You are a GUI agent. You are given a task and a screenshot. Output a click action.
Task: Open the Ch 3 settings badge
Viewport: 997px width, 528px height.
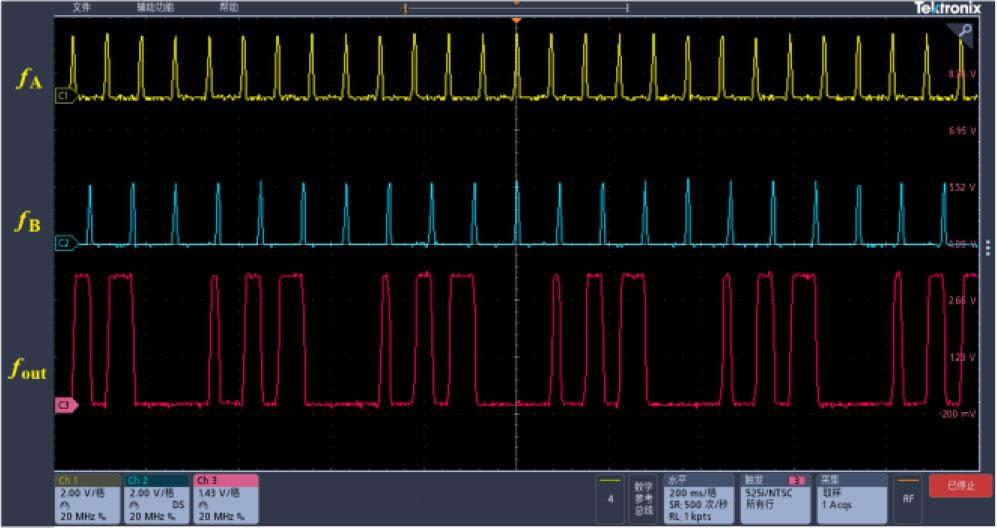tap(225, 498)
